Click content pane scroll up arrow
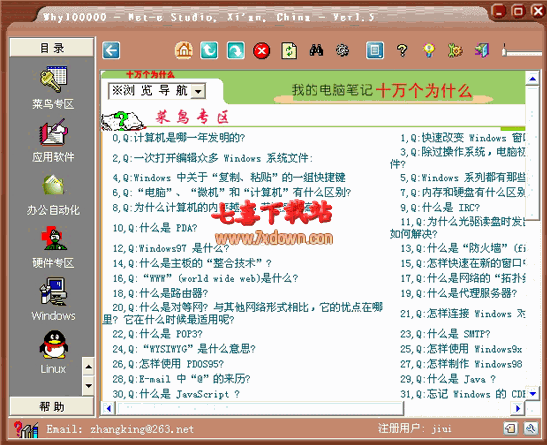The height and width of the screenshot is (445, 547). (532, 79)
